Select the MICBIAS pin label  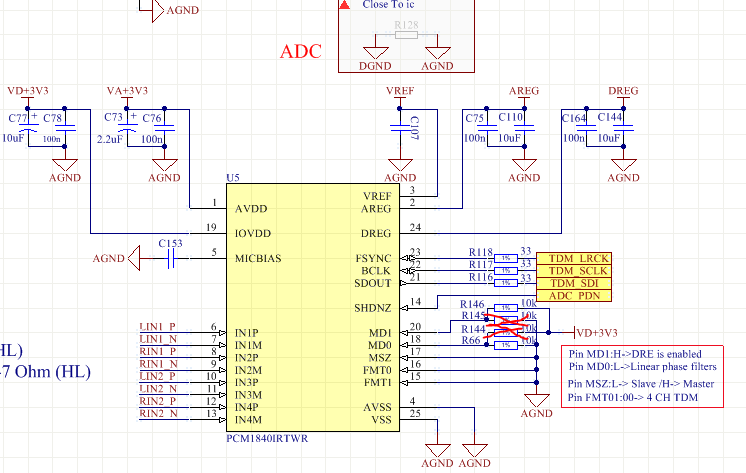click(x=258, y=258)
